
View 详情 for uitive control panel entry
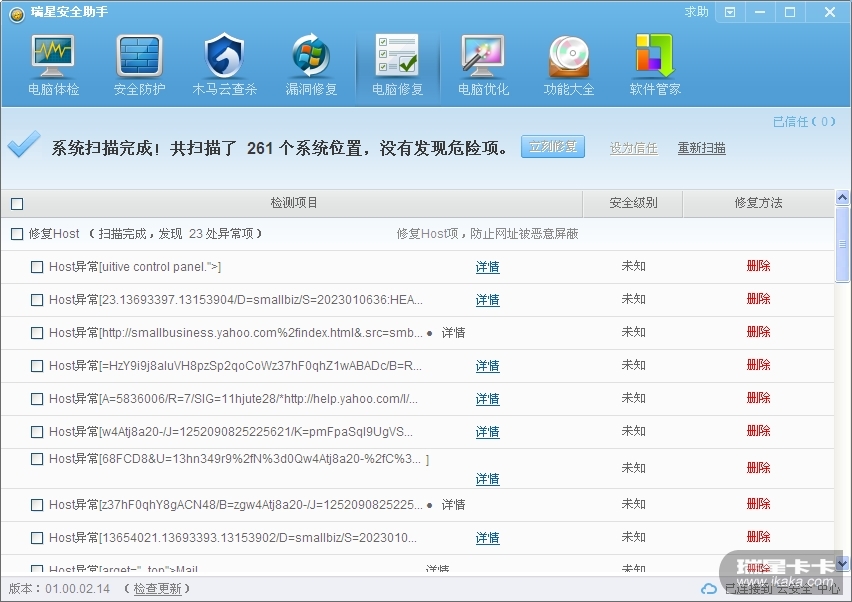coord(487,267)
